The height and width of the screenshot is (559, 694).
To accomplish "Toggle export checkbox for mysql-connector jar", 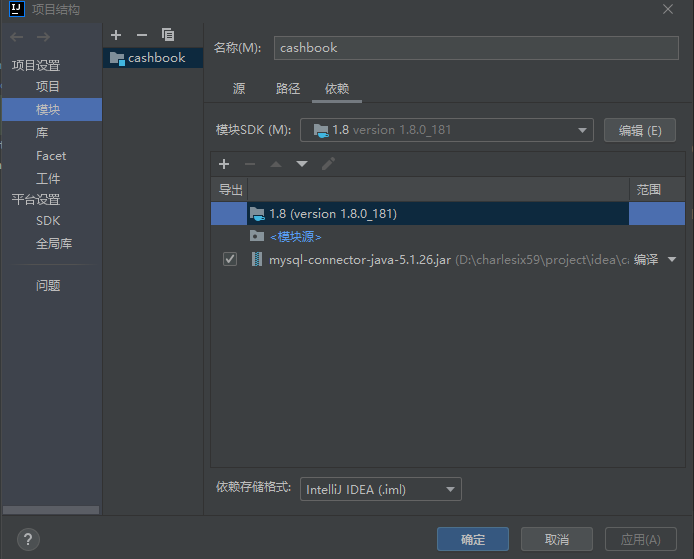I will pyautogui.click(x=230, y=259).
